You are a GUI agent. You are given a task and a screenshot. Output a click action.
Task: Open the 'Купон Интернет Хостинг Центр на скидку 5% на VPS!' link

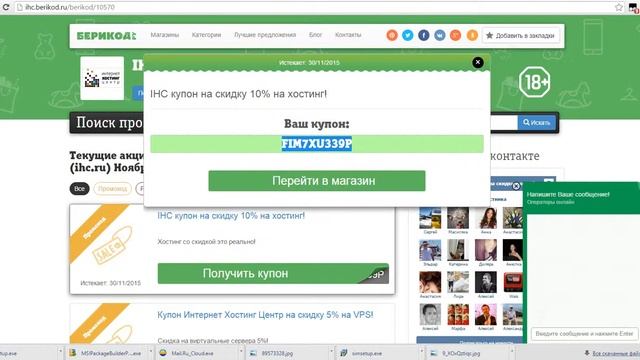(x=265, y=315)
